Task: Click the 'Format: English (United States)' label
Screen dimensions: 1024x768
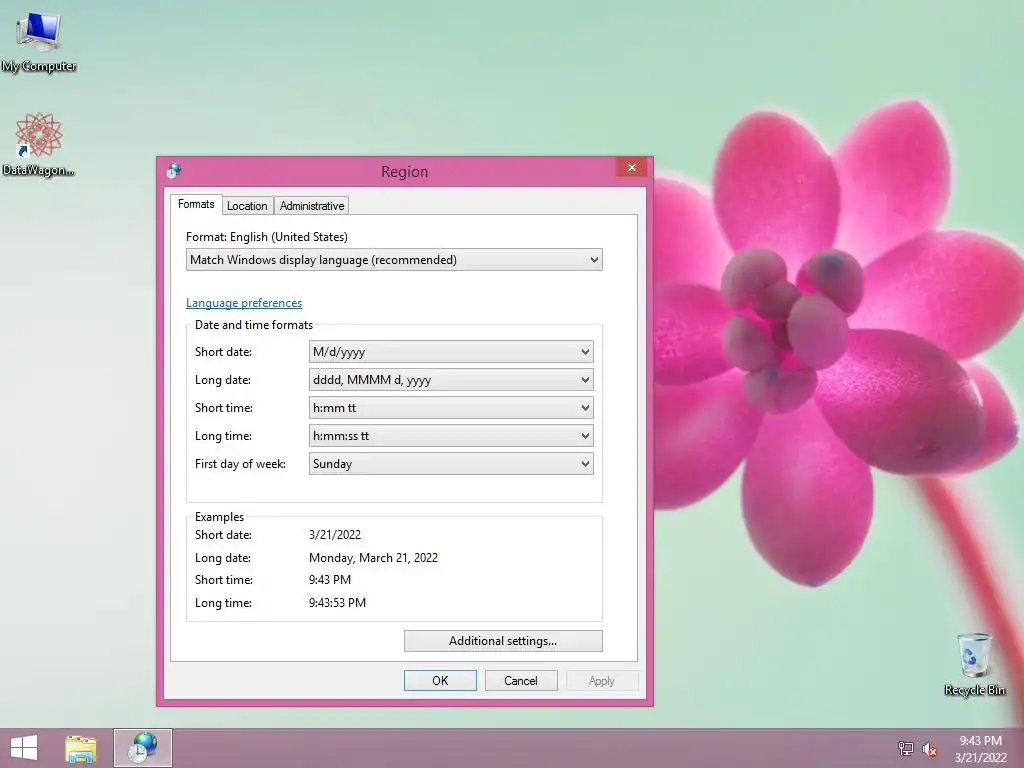Action: point(266,237)
